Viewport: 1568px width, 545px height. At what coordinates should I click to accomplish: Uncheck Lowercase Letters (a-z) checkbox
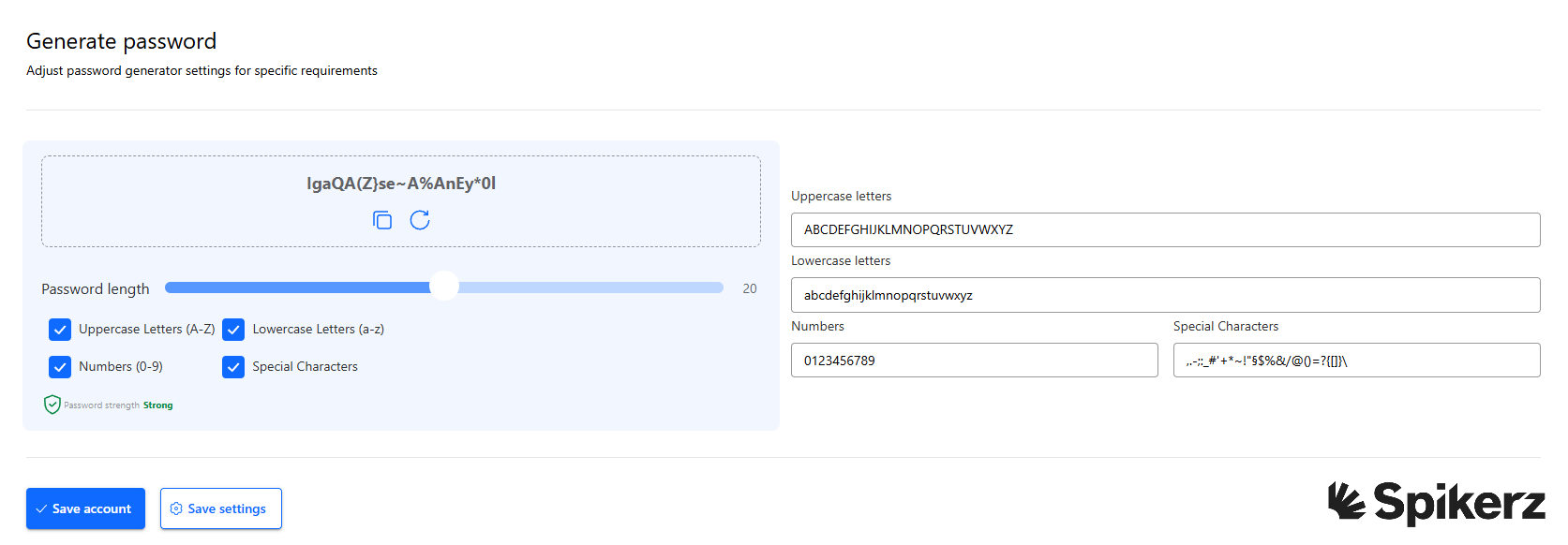233,330
